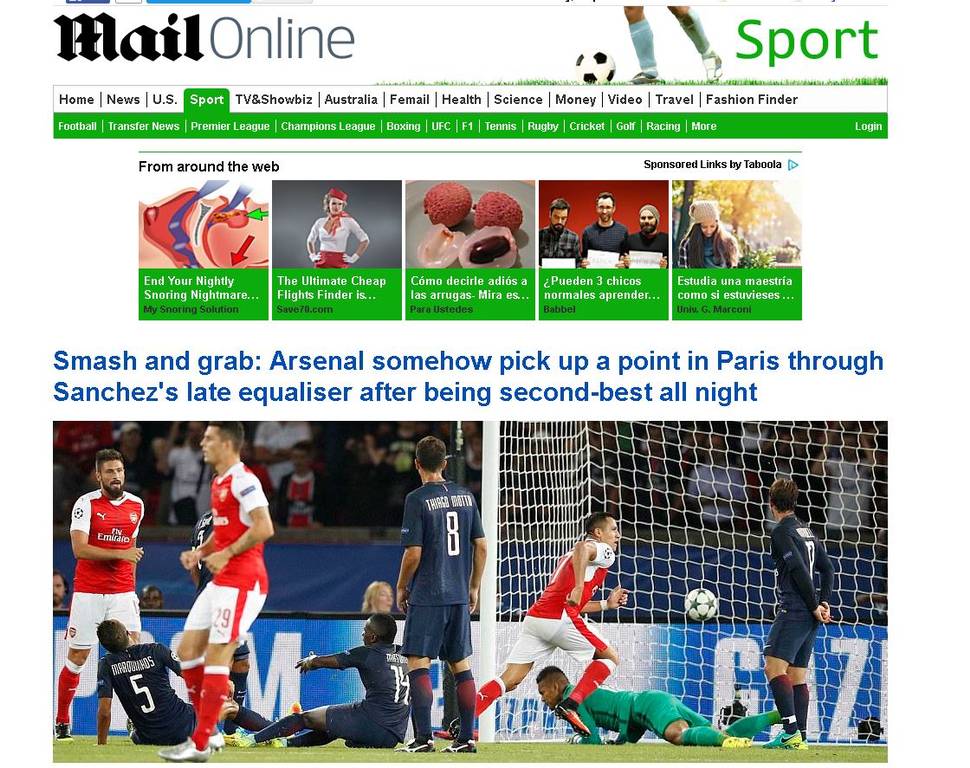Image resolution: width=970 pixels, height=768 pixels.
Task: Open the Babbel three guys ad thumbnail
Action: (604, 224)
